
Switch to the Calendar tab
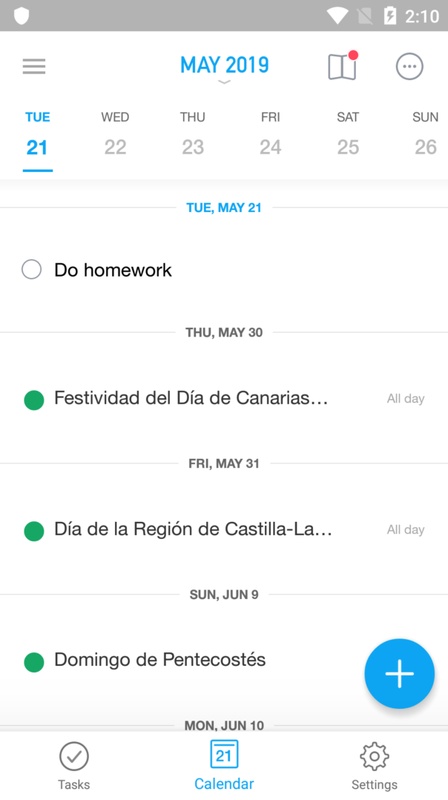(224, 766)
